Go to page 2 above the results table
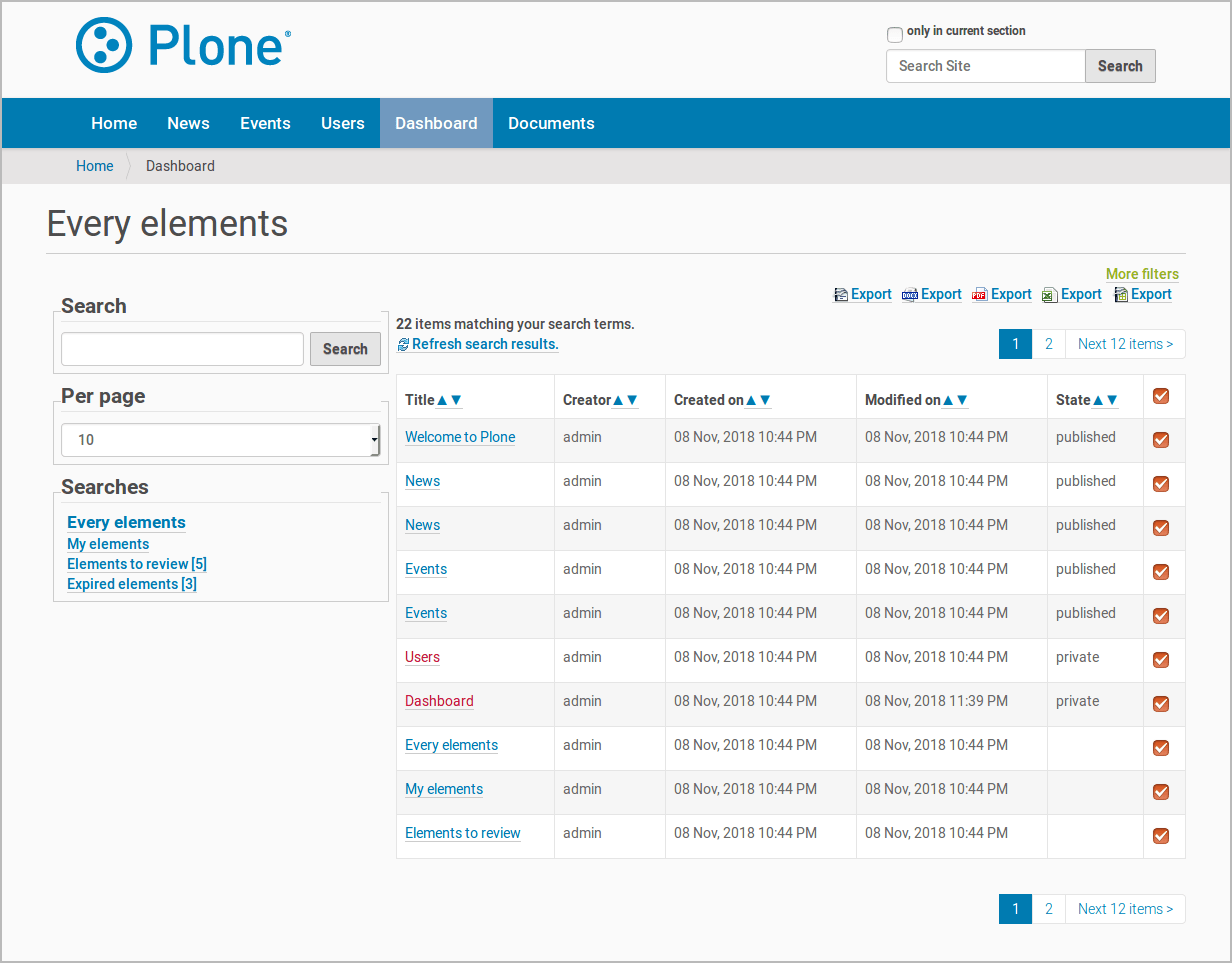The image size is (1232, 963). click(x=1048, y=344)
